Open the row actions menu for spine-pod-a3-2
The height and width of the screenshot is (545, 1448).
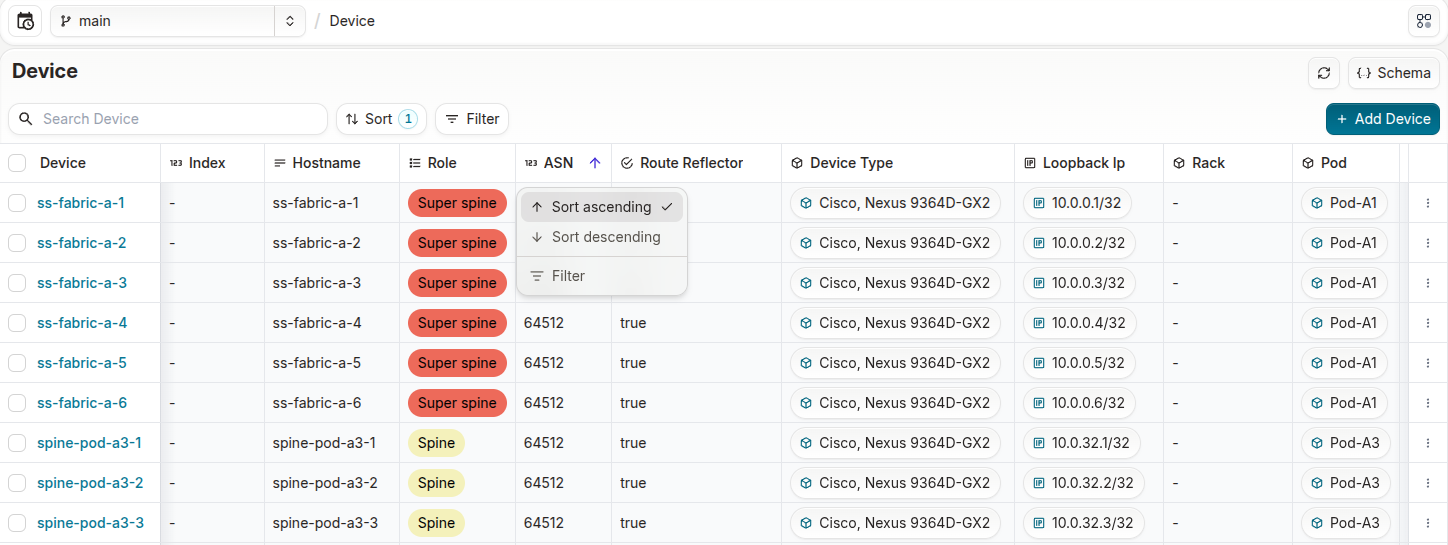pos(1428,483)
